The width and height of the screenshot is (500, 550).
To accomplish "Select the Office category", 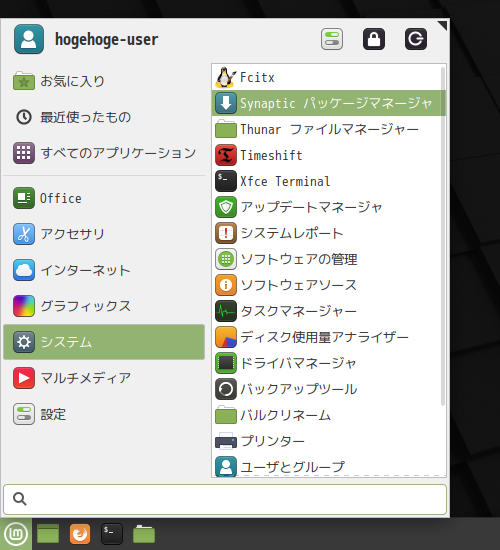I will click(x=104, y=198).
